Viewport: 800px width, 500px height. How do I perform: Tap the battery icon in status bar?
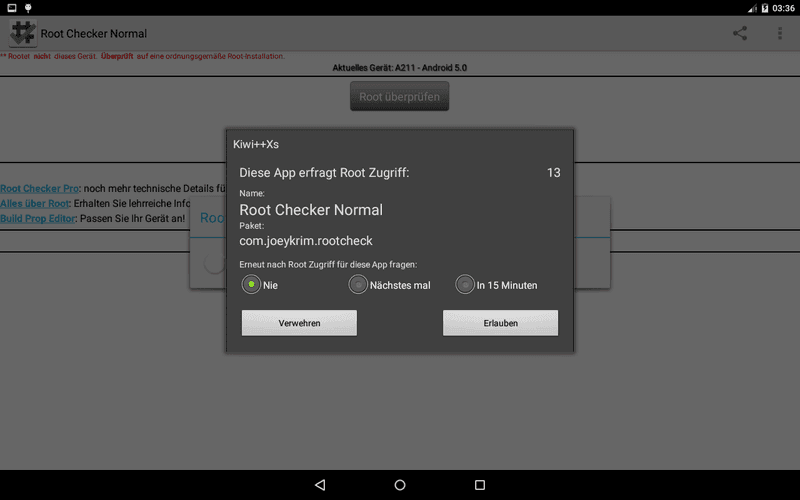765,8
